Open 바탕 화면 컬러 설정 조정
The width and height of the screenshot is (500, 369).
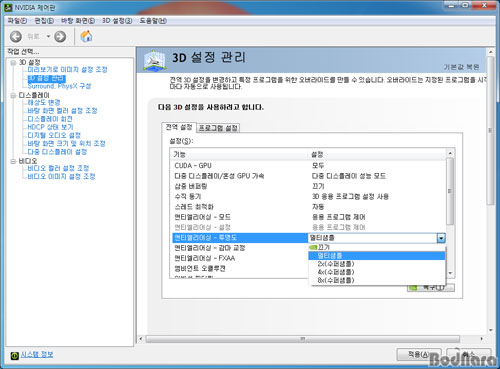pyautogui.click(x=62, y=111)
